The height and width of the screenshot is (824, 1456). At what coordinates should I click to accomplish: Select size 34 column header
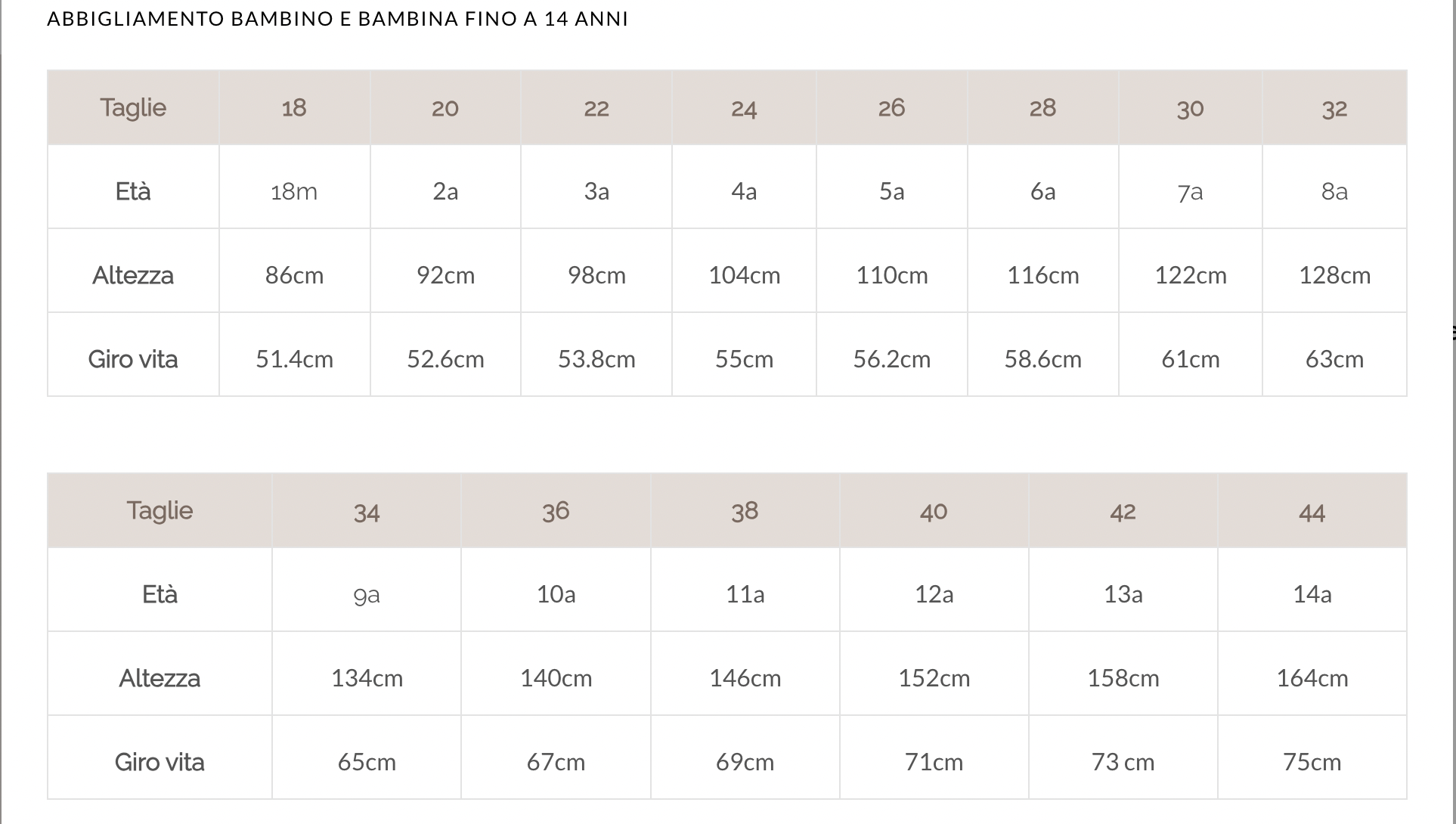[367, 513]
